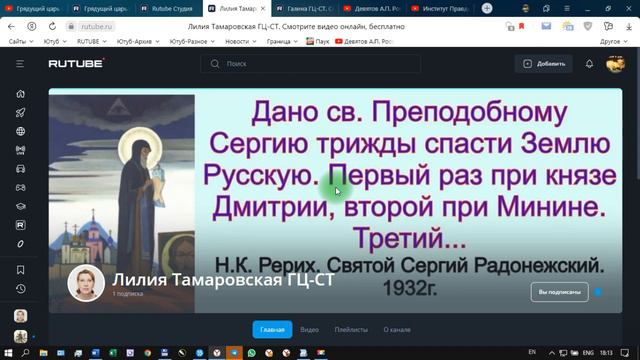Open File Explorer from the taskbar
The height and width of the screenshot is (360, 640).
[43, 353]
